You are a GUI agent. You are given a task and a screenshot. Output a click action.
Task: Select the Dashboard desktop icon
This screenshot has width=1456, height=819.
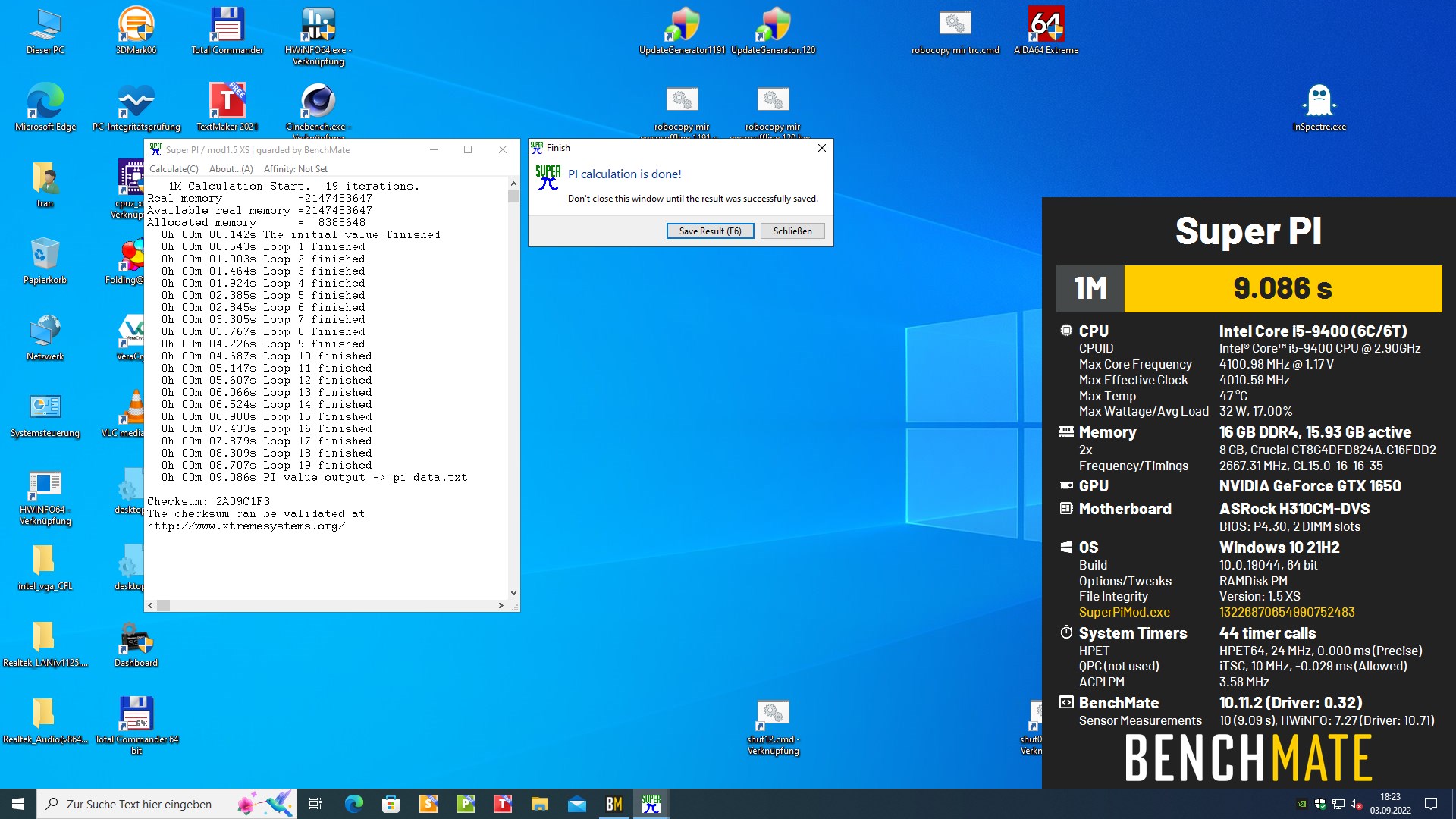[x=136, y=644]
